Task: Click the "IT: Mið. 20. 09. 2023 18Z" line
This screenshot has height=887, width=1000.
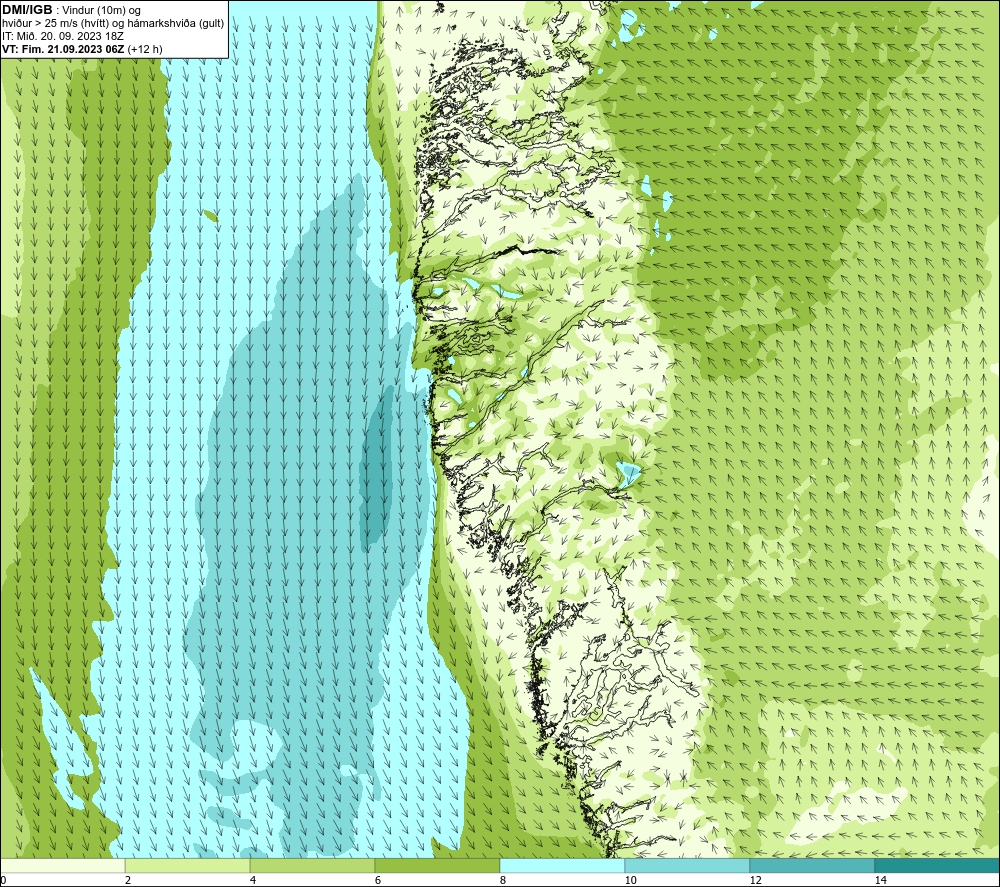Action: click(x=62, y=36)
